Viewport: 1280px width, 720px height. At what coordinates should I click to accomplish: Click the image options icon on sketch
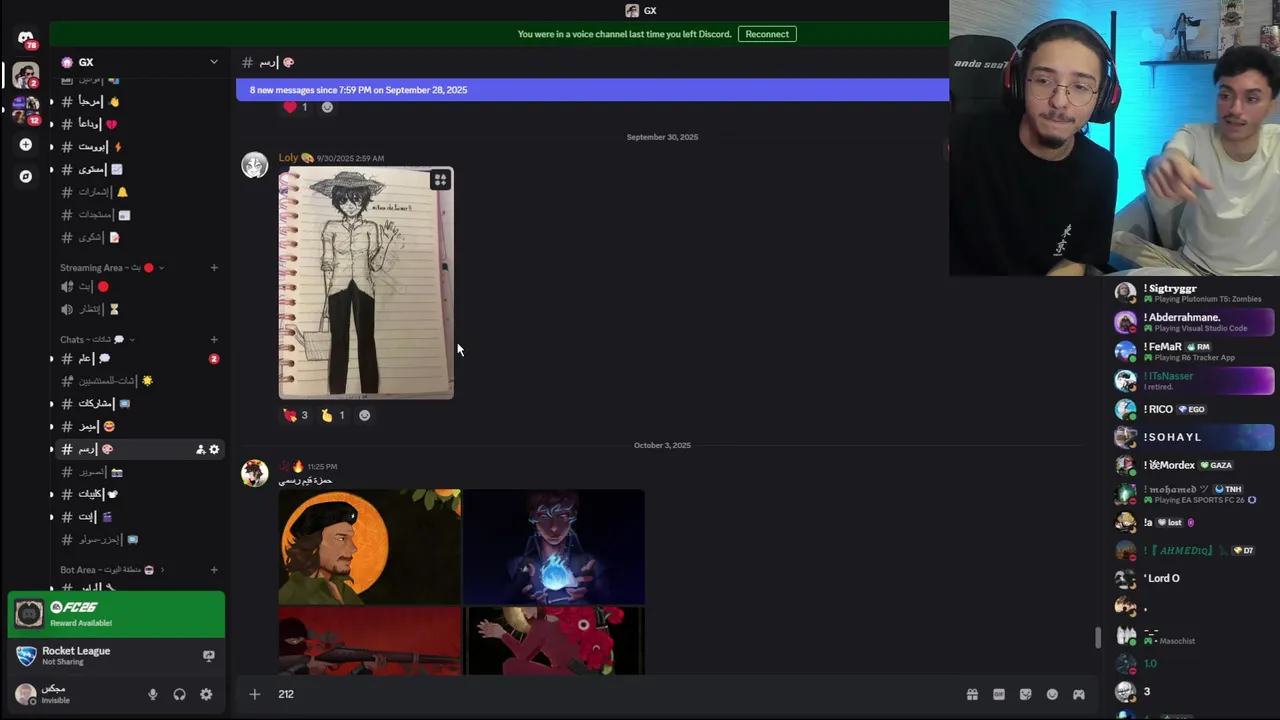[440, 180]
